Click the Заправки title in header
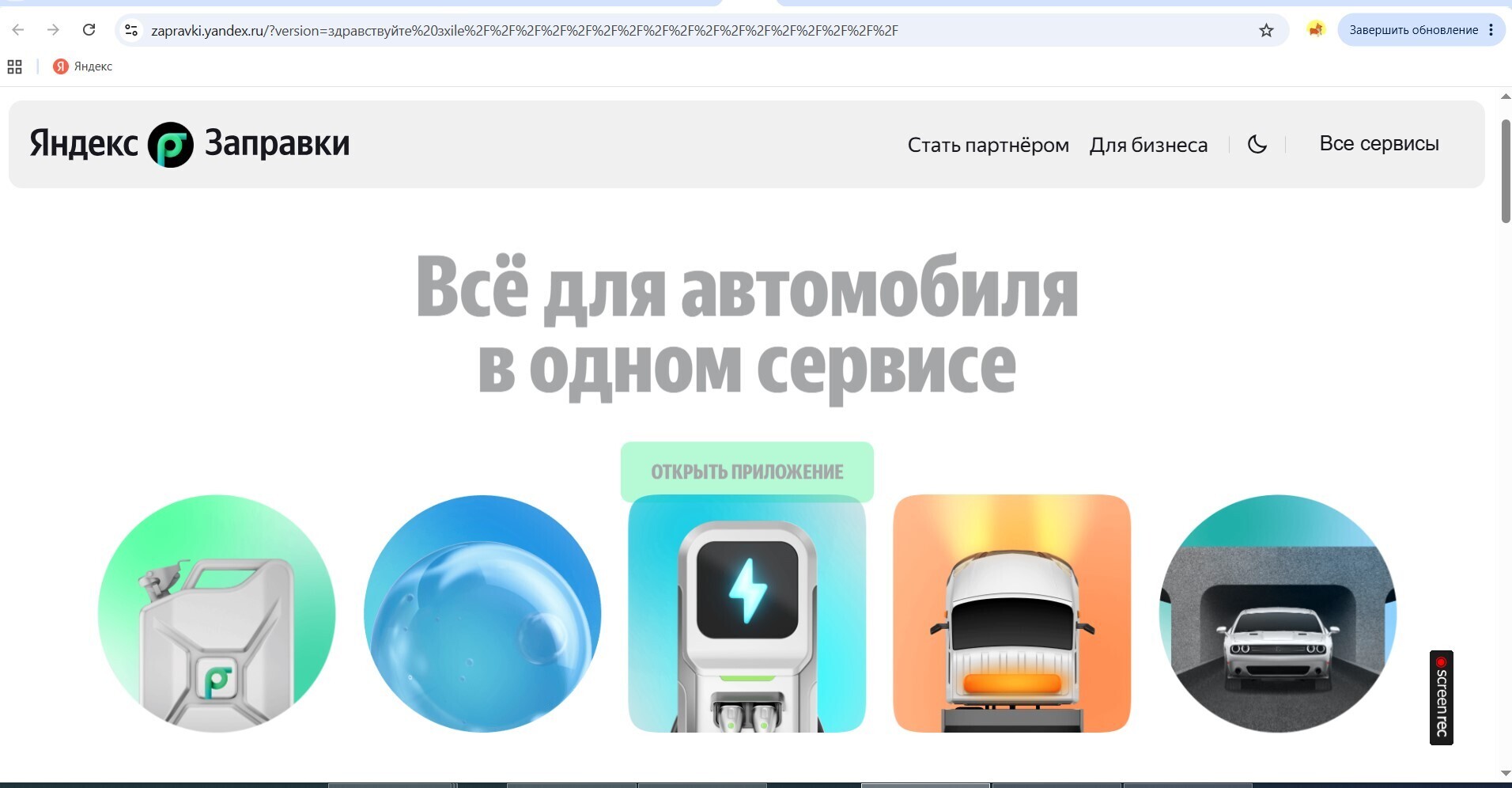This screenshot has height=788, width=1512. pos(277,143)
